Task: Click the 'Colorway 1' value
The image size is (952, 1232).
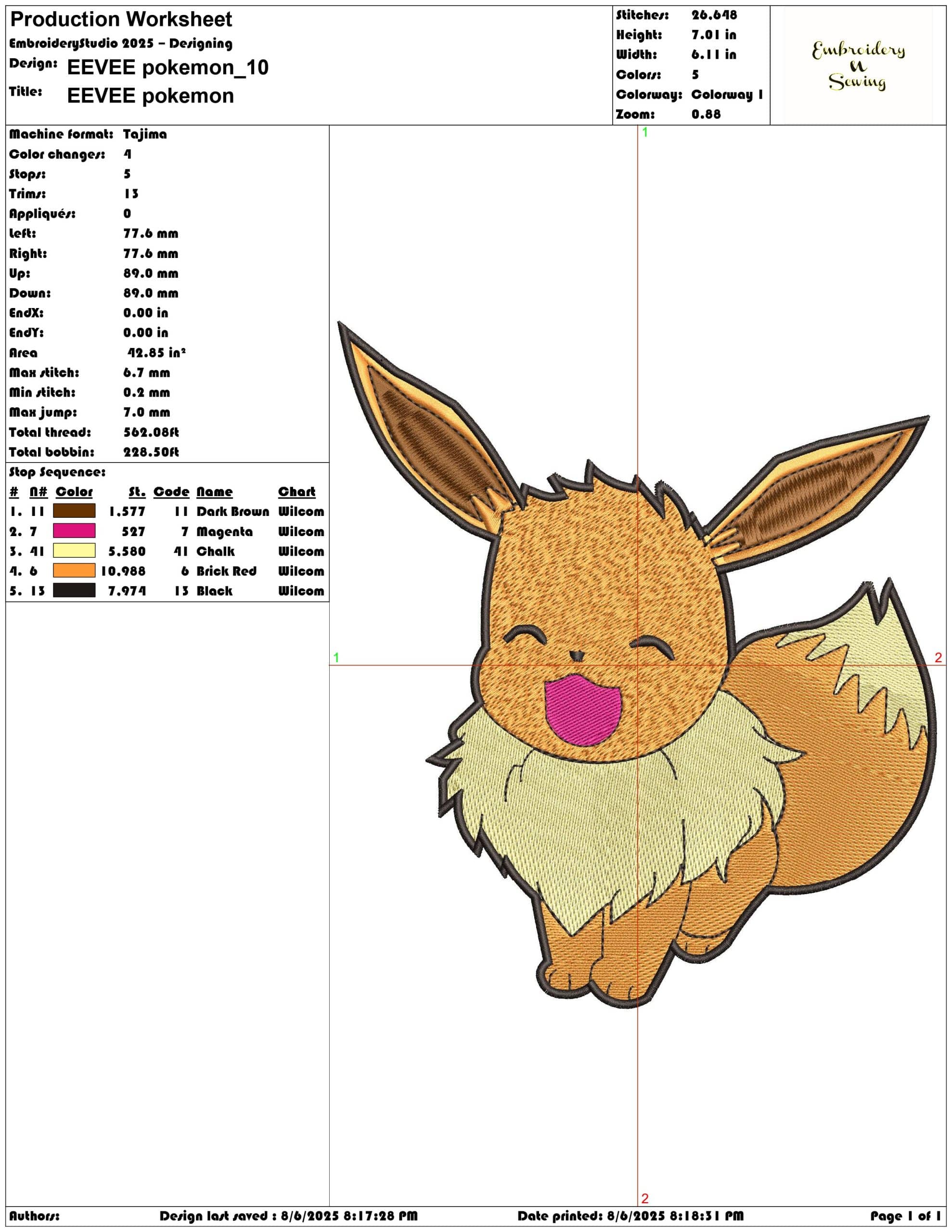Action: click(727, 95)
